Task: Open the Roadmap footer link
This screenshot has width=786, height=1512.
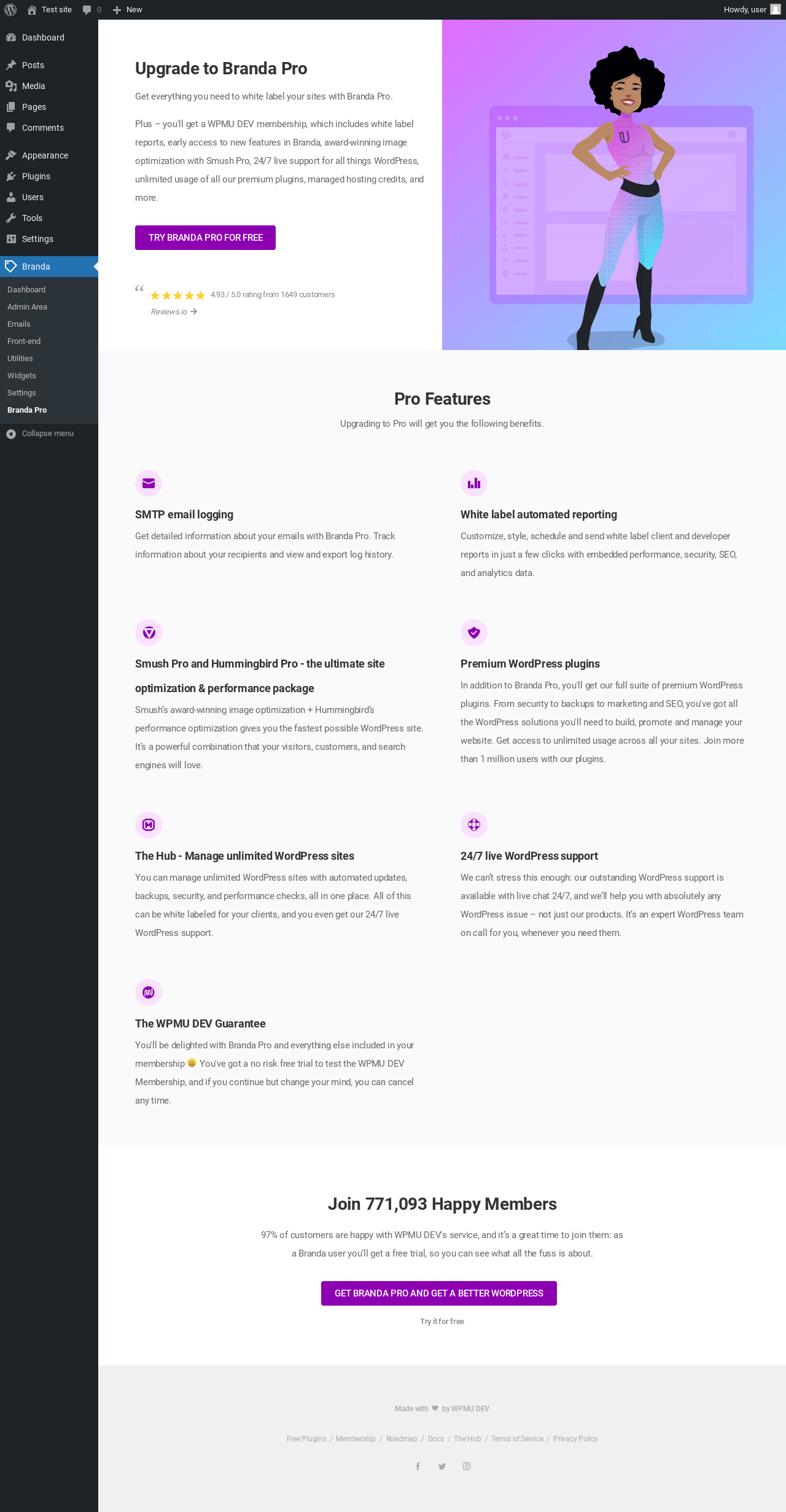Action: (x=402, y=1439)
